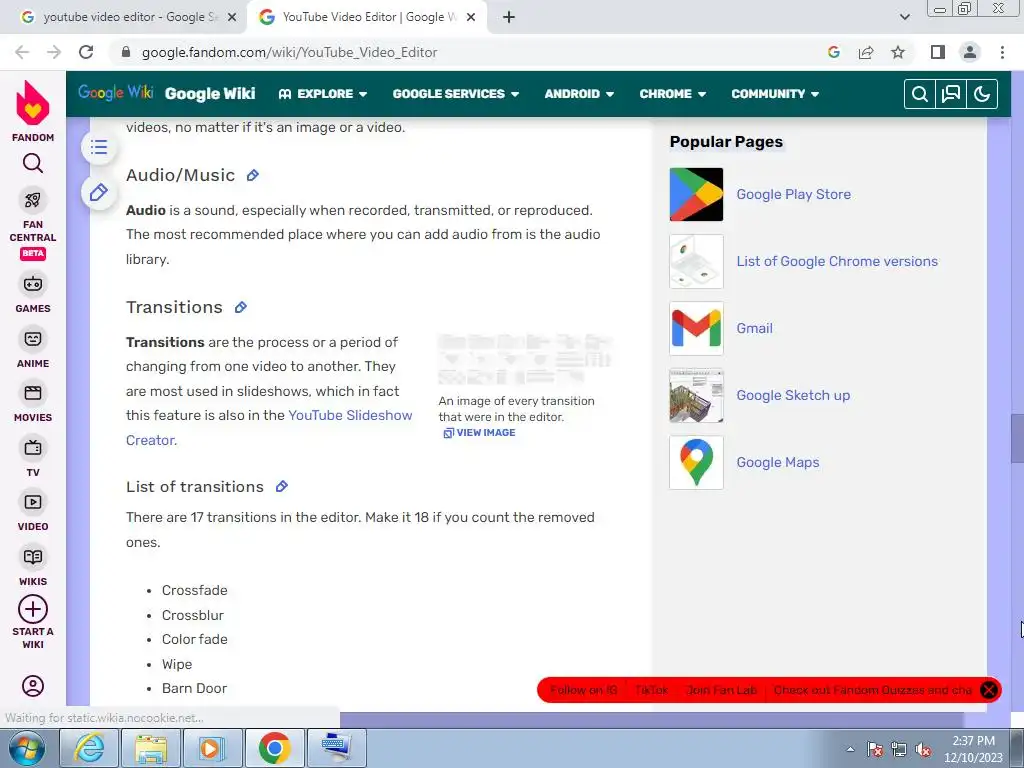Bookmark this page with star icon
Screen dimensions: 1024x768
[x=898, y=52]
